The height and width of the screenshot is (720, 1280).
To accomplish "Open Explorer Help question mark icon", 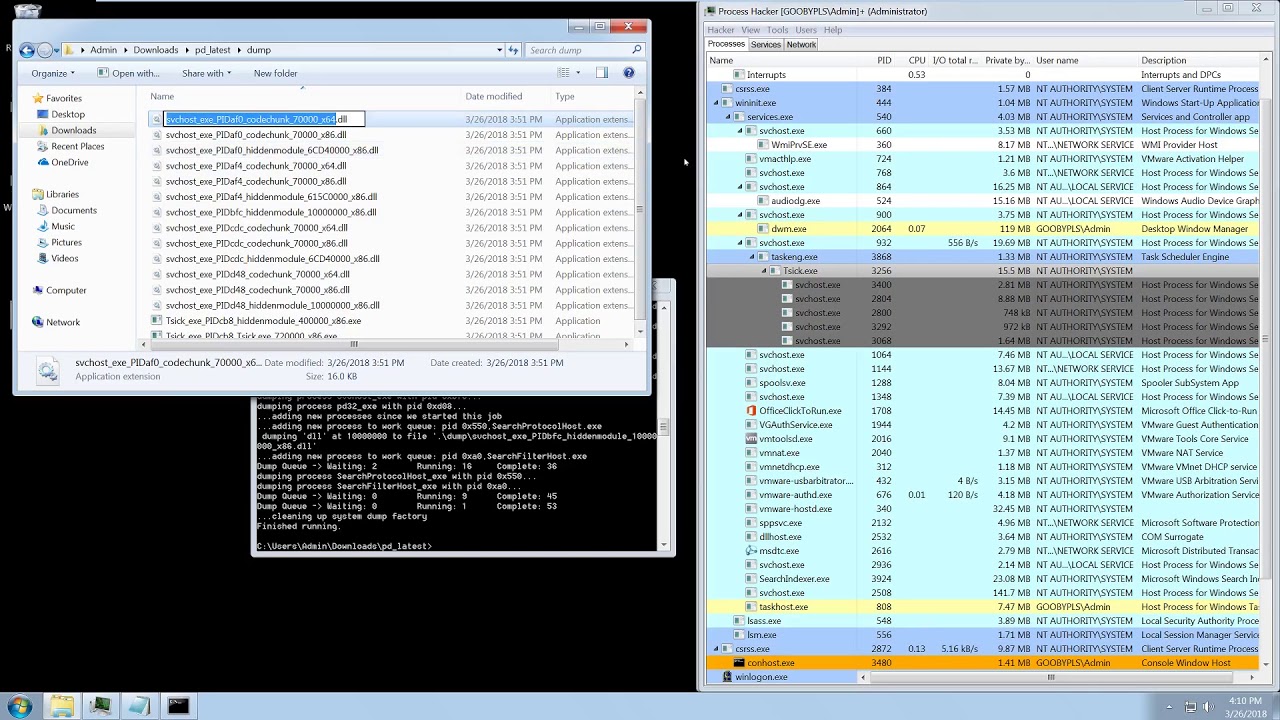I will coord(629,73).
